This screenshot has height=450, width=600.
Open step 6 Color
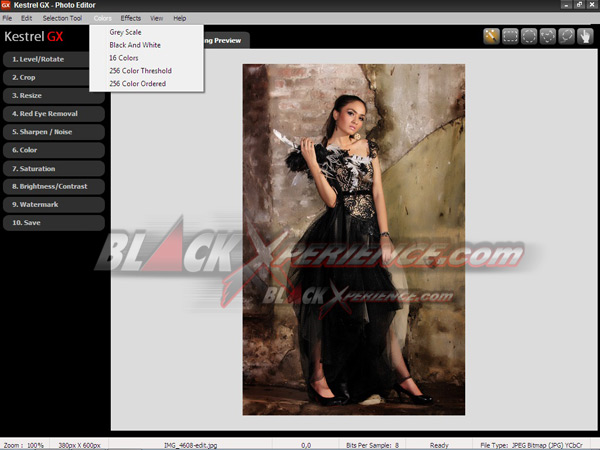point(54,150)
